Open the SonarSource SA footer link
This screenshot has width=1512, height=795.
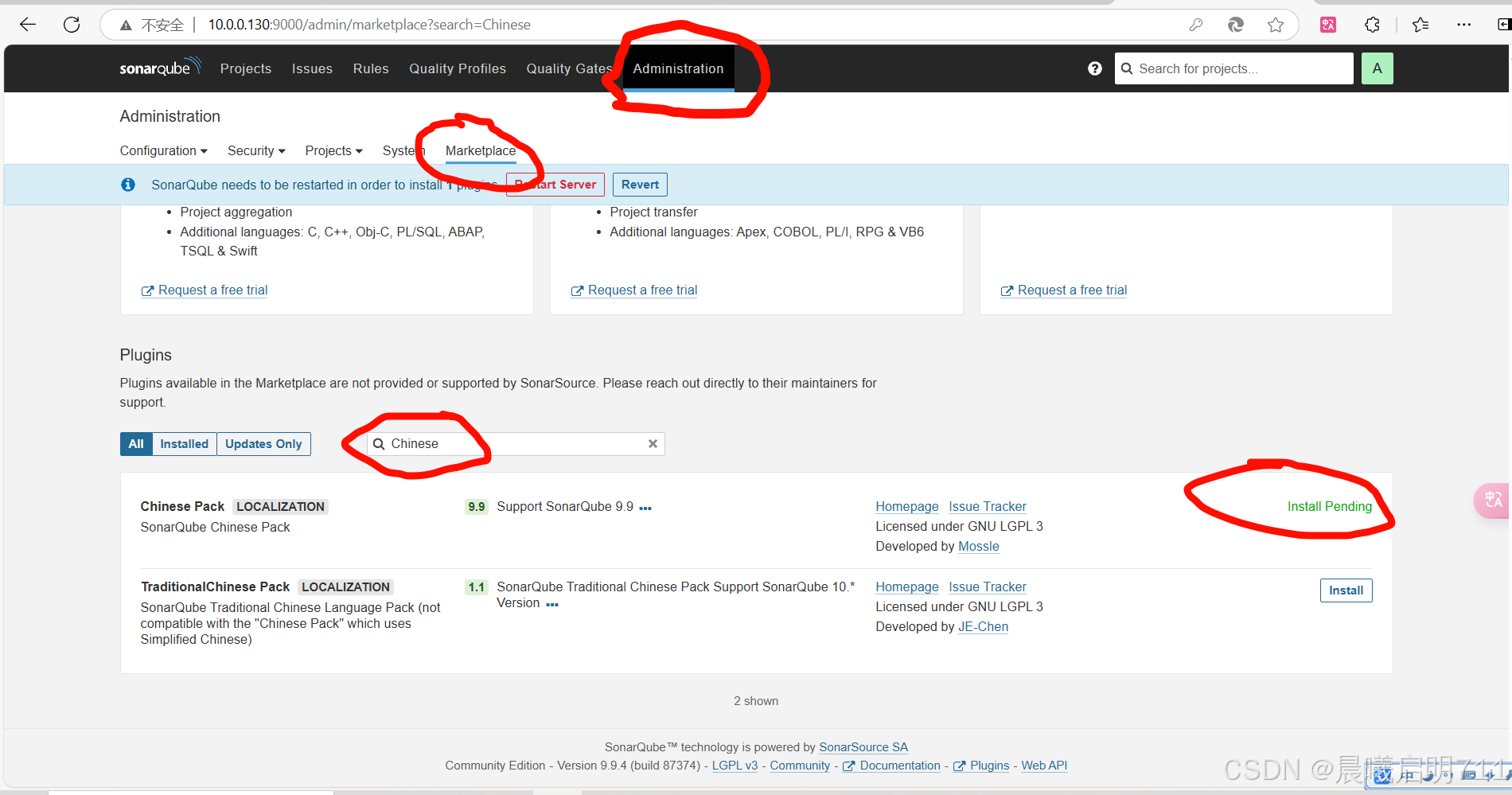(x=863, y=747)
